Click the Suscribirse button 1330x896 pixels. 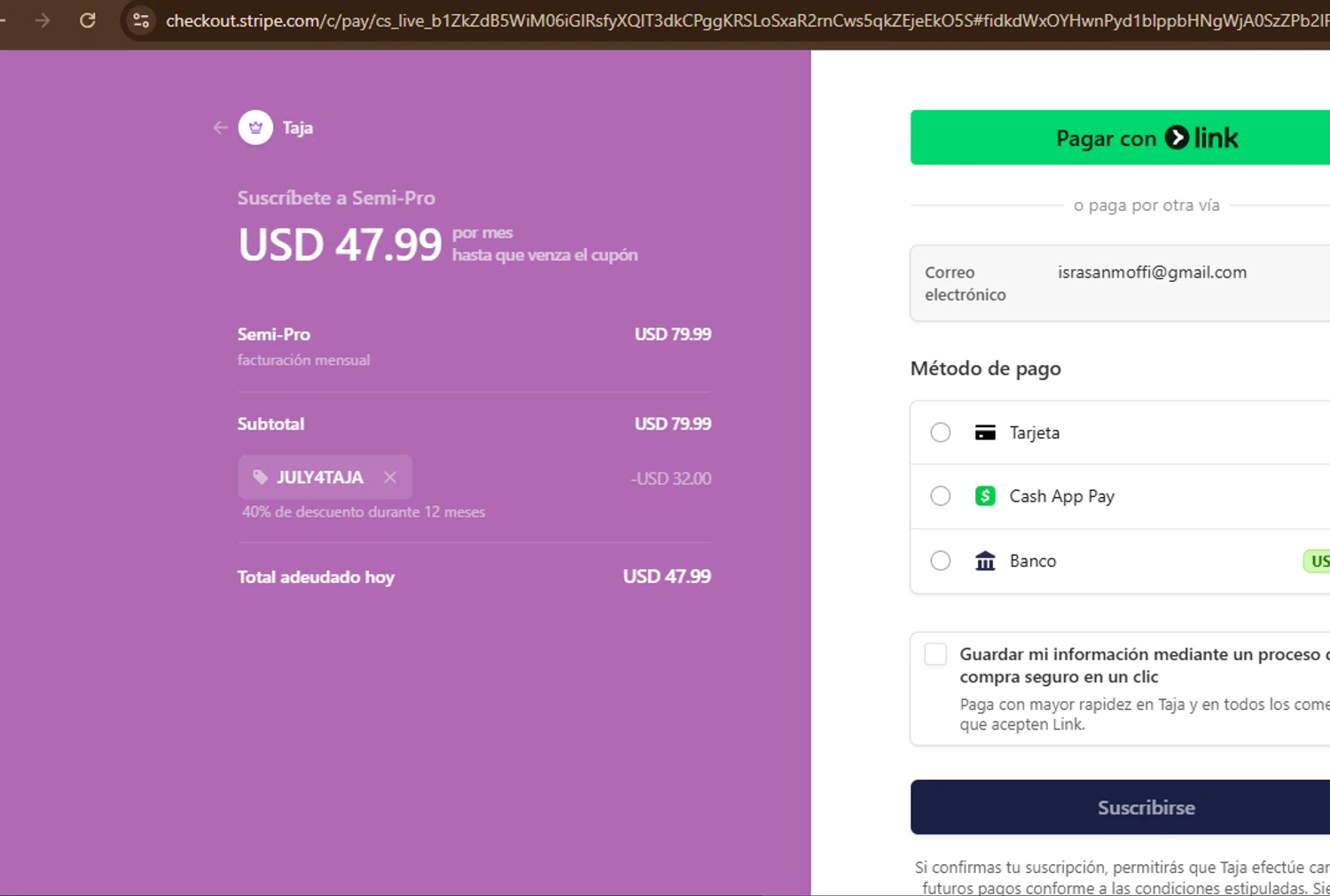pyautogui.click(x=1120, y=807)
